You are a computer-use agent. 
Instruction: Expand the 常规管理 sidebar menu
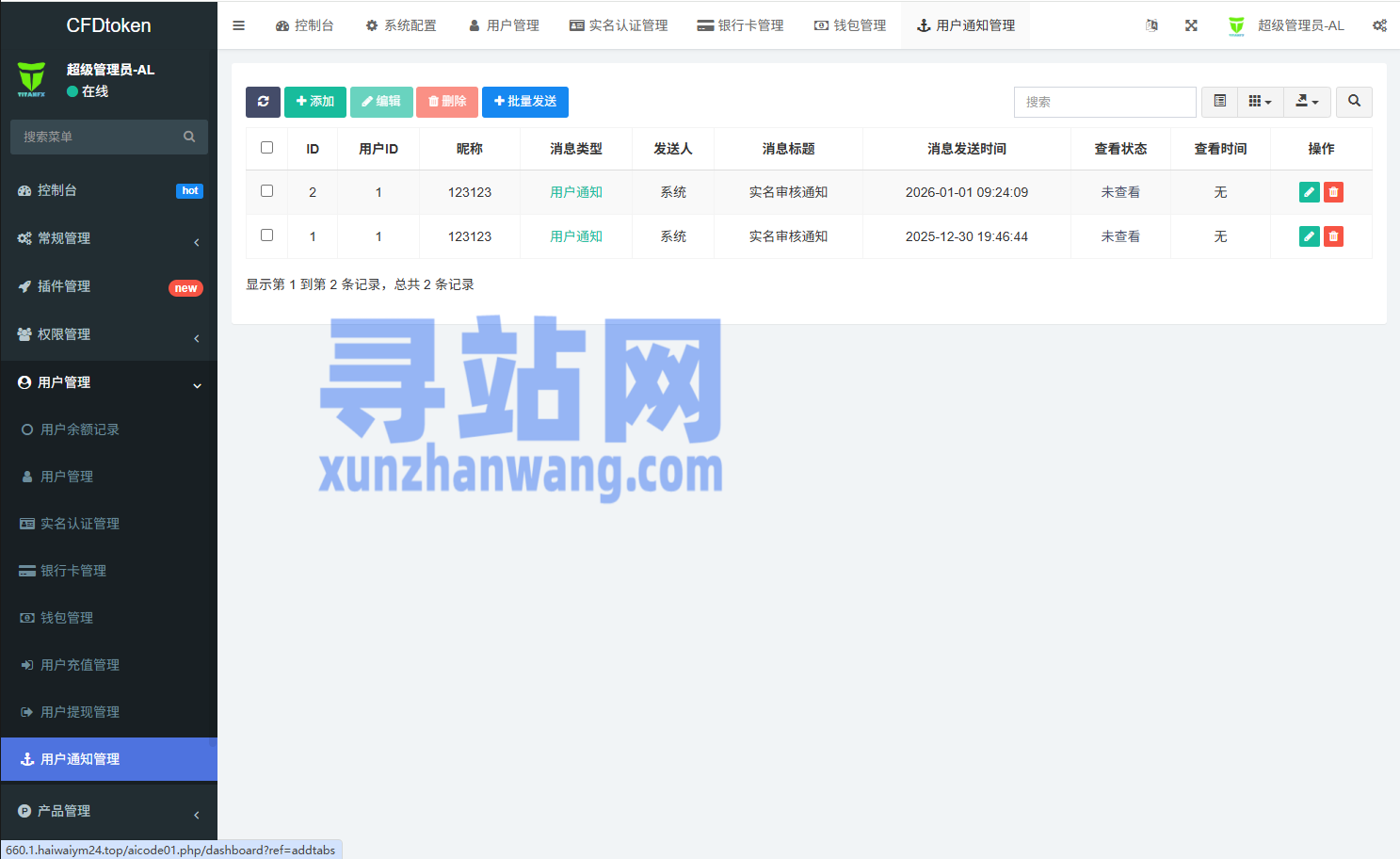click(108, 238)
